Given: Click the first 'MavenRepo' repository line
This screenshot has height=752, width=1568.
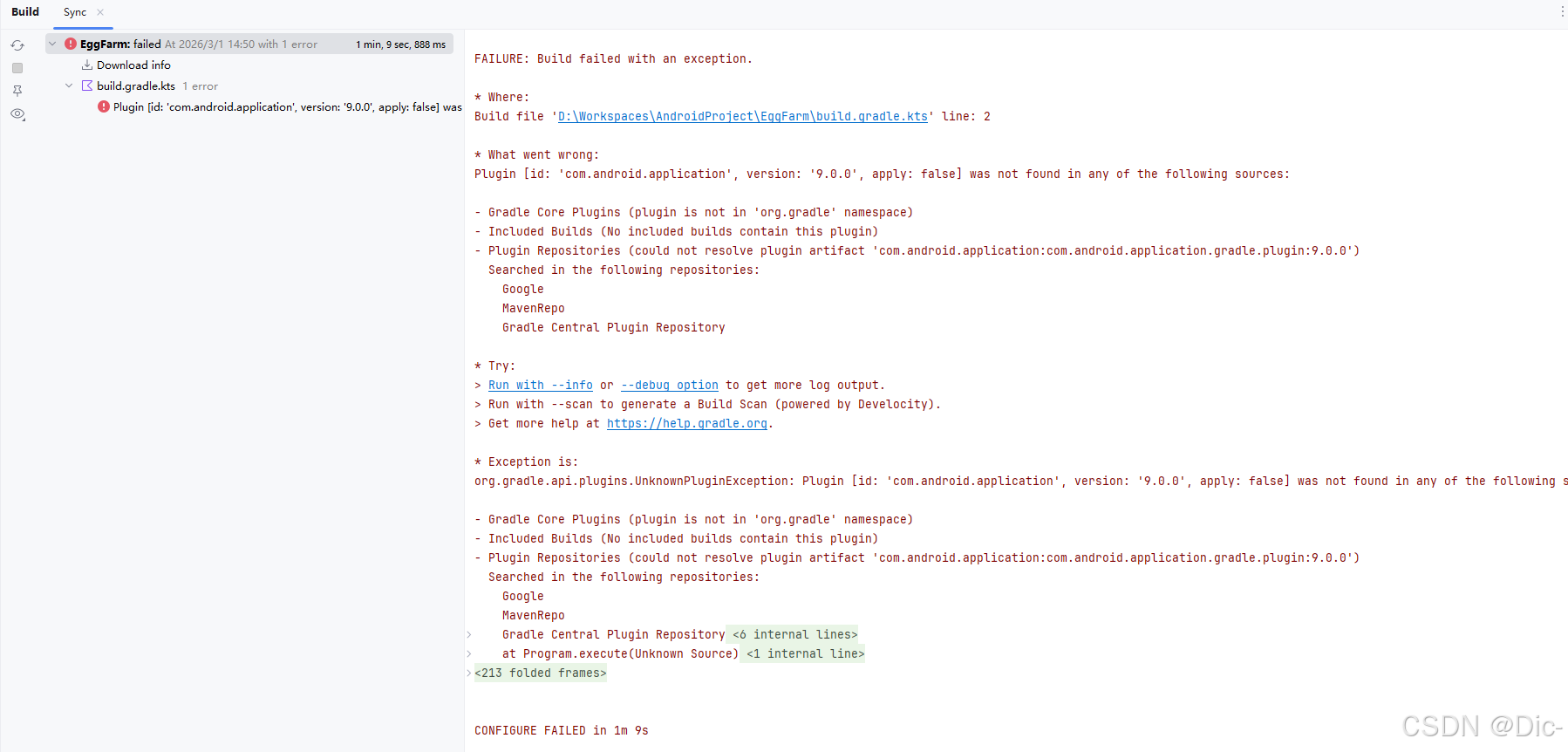Looking at the screenshot, I should click(x=534, y=308).
